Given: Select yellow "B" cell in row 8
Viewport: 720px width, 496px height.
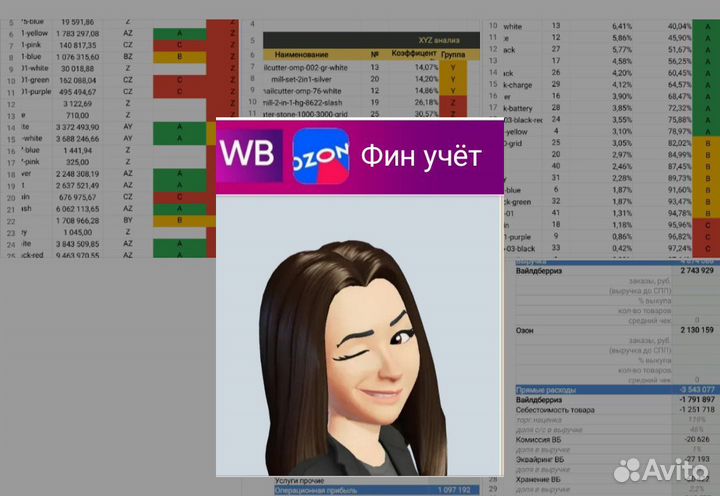Looking at the screenshot, I should point(180,57).
